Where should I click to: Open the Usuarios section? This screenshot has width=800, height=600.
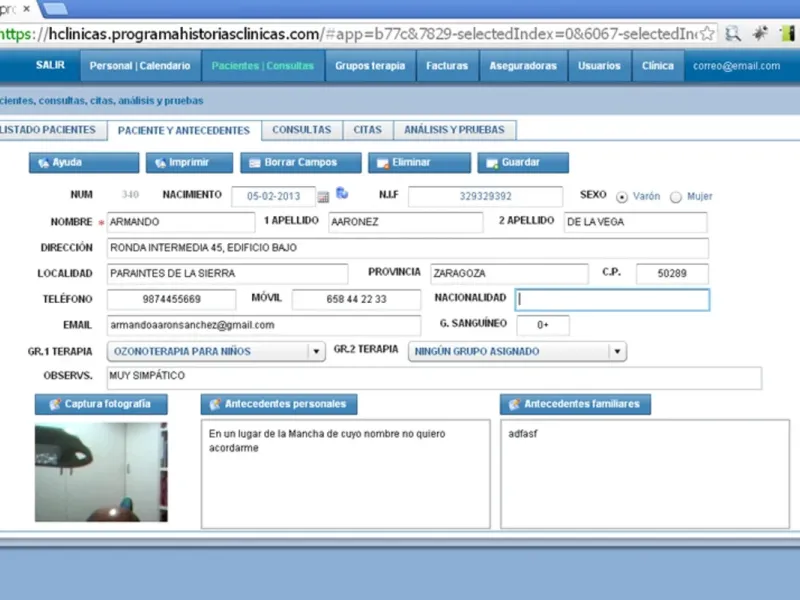coord(599,66)
